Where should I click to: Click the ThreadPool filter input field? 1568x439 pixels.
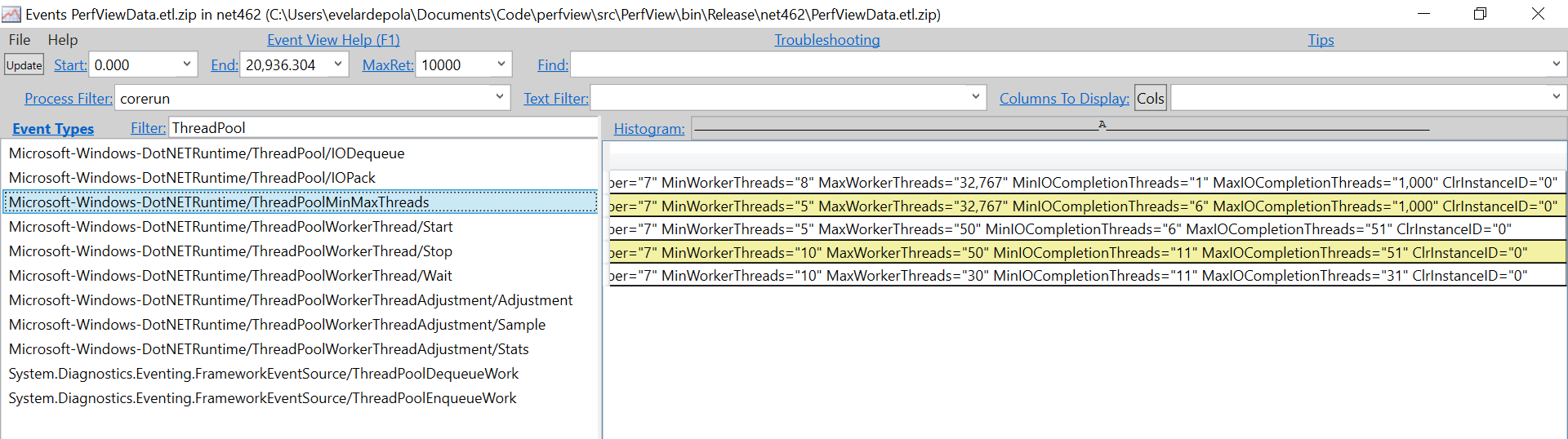[x=383, y=127]
